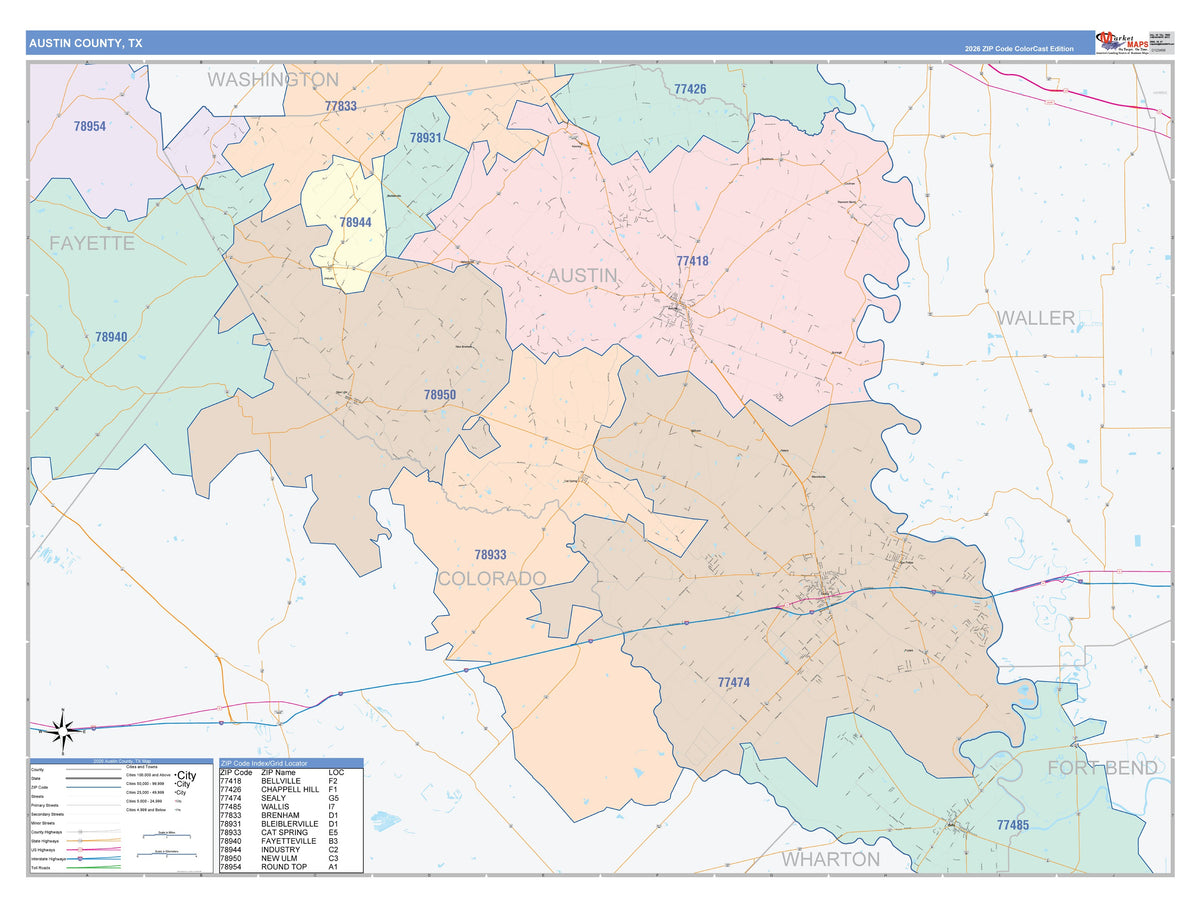Screen dimensions: 1200x908
Task: Select CAT SPRING in the ZIP index table
Action: pos(287,834)
